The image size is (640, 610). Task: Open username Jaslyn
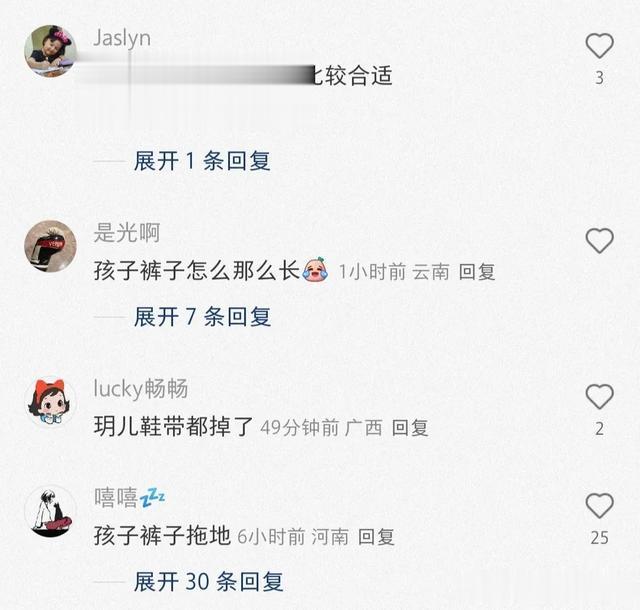tap(122, 38)
